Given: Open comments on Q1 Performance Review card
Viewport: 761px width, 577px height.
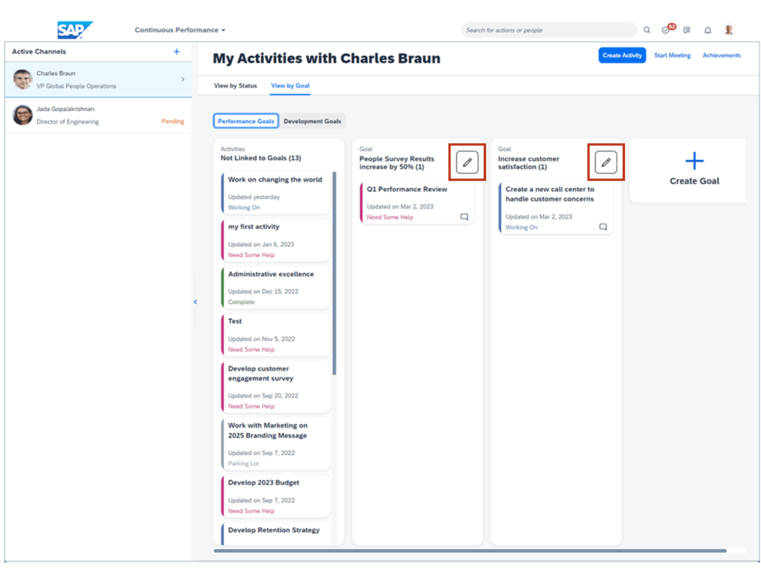Looking at the screenshot, I should pos(464,217).
